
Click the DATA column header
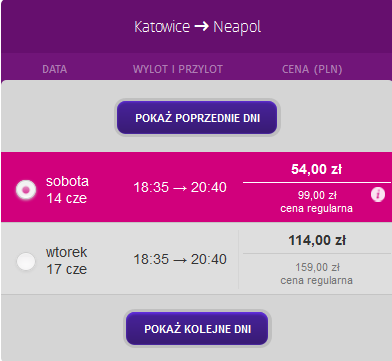[x=55, y=69]
